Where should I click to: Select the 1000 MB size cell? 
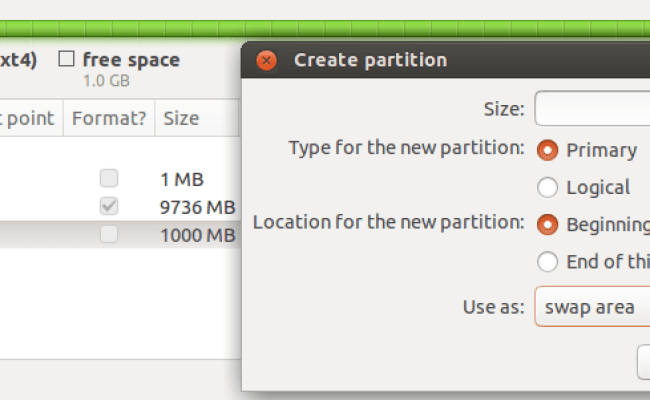(198, 235)
